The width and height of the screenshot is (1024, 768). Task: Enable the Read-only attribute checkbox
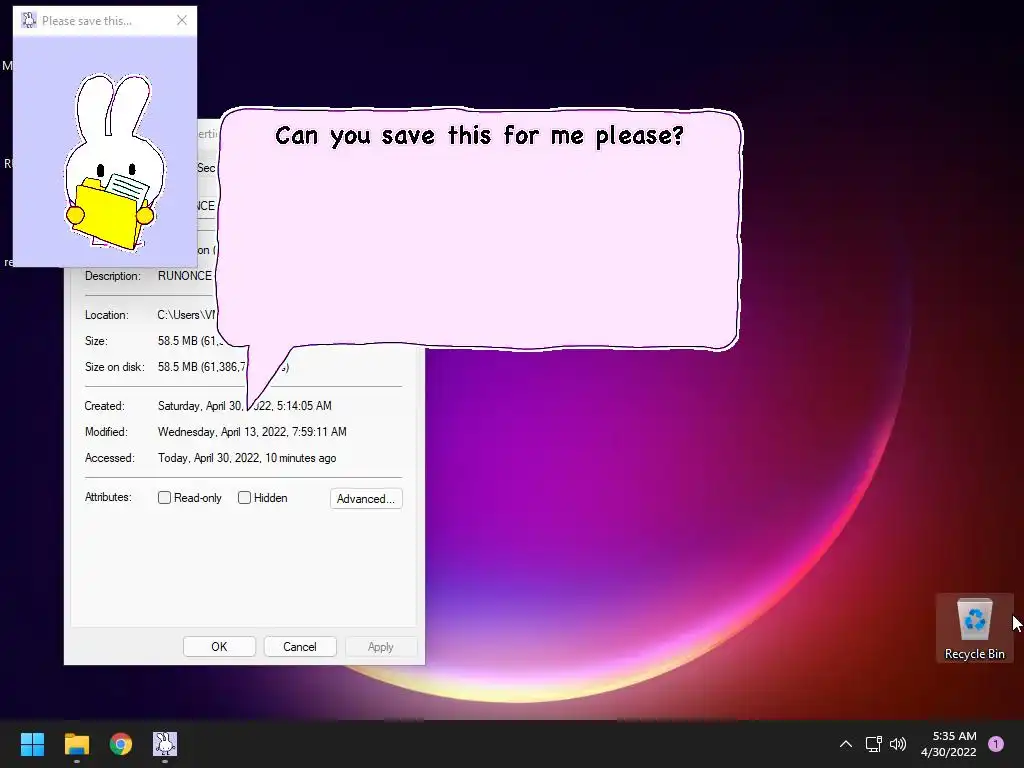[165, 498]
